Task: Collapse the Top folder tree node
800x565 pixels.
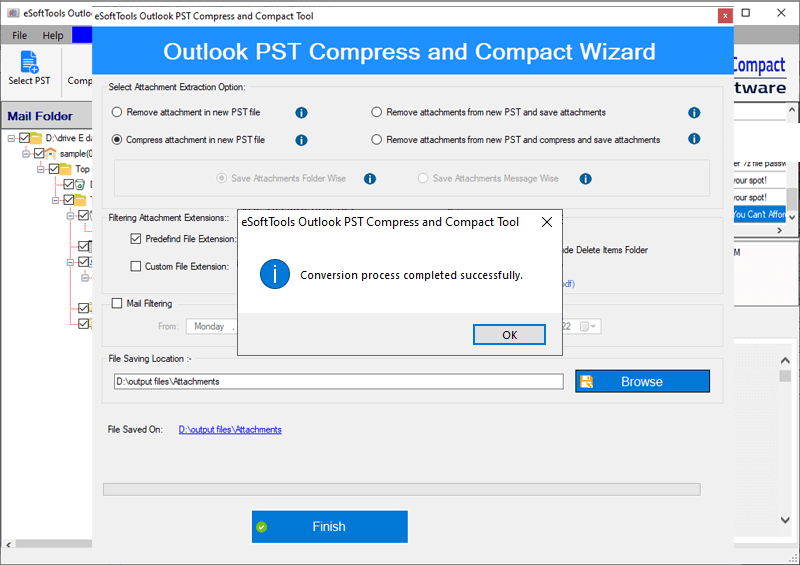Action: tap(41, 169)
